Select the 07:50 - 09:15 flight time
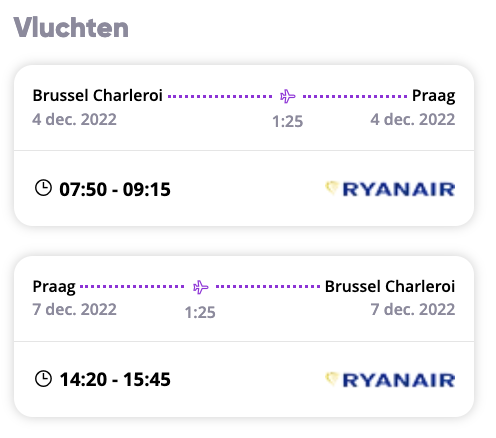Viewport: 496px width, 438px height. [115, 189]
